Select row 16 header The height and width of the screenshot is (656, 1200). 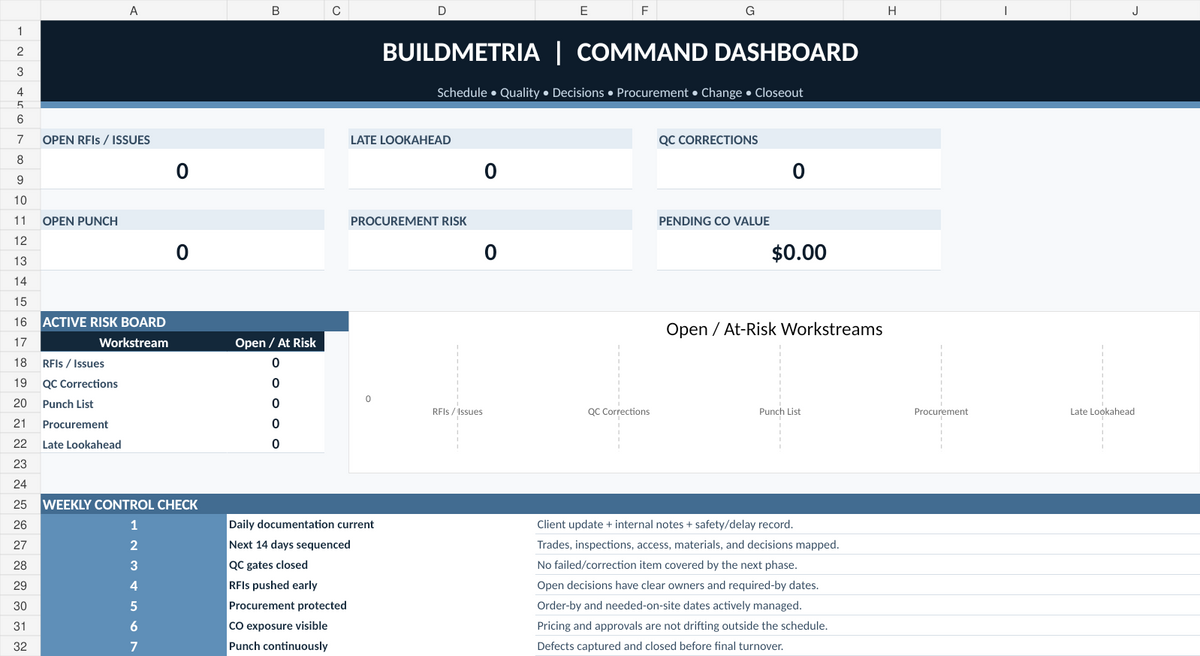coord(20,322)
